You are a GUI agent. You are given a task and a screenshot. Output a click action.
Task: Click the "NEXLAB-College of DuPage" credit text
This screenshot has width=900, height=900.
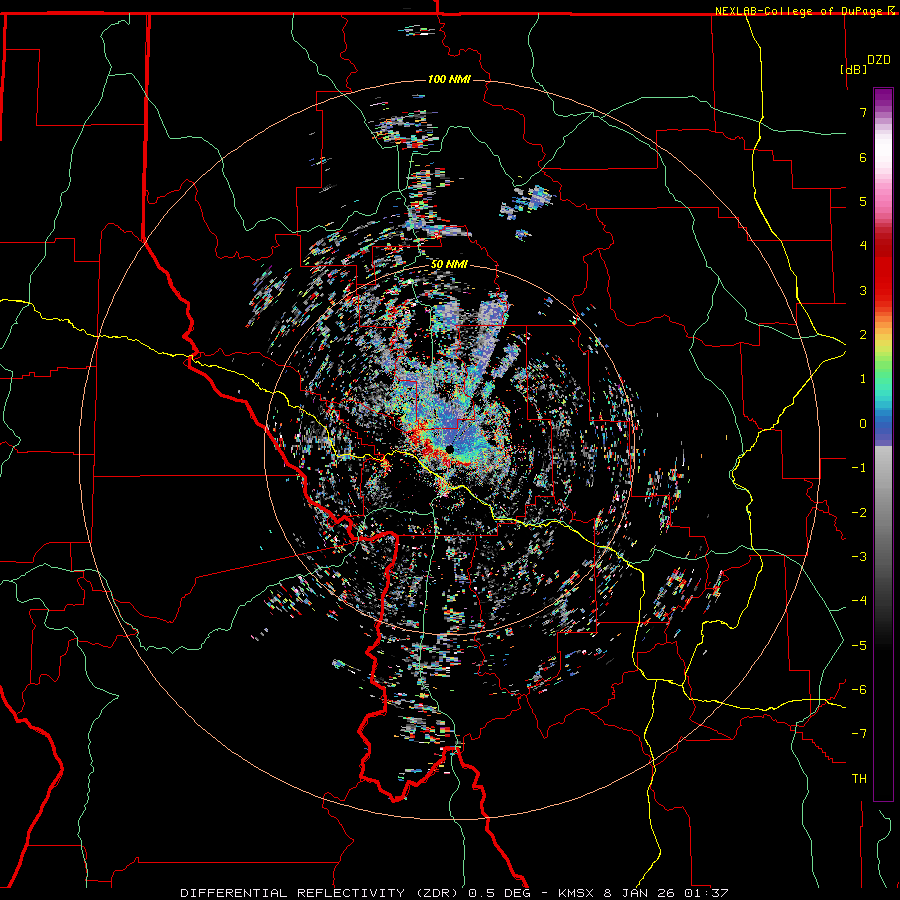point(799,11)
